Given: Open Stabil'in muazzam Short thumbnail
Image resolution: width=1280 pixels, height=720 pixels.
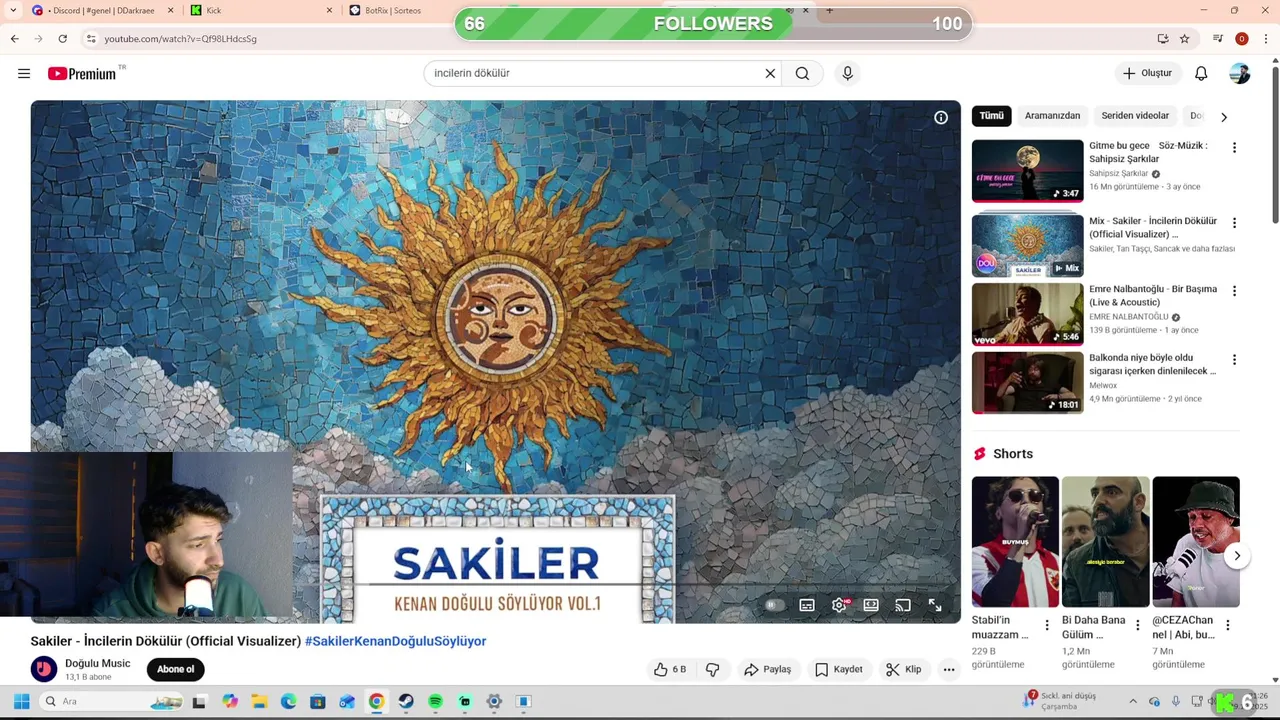Looking at the screenshot, I should tap(1015, 542).
